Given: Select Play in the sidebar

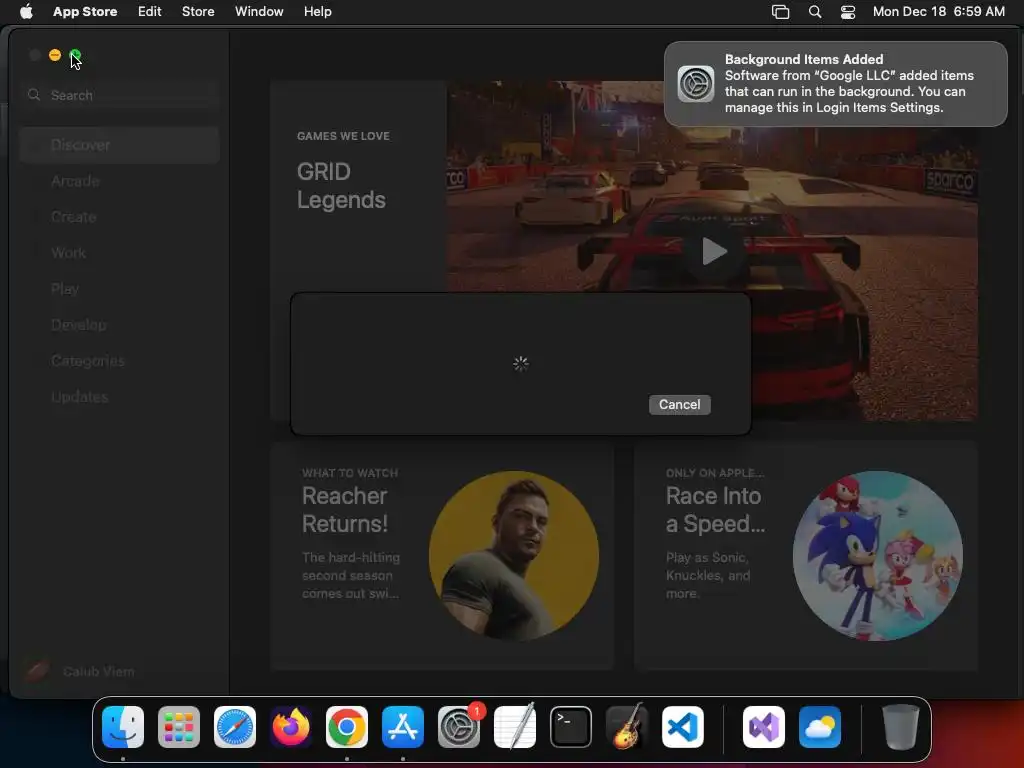Looking at the screenshot, I should [120, 289].
